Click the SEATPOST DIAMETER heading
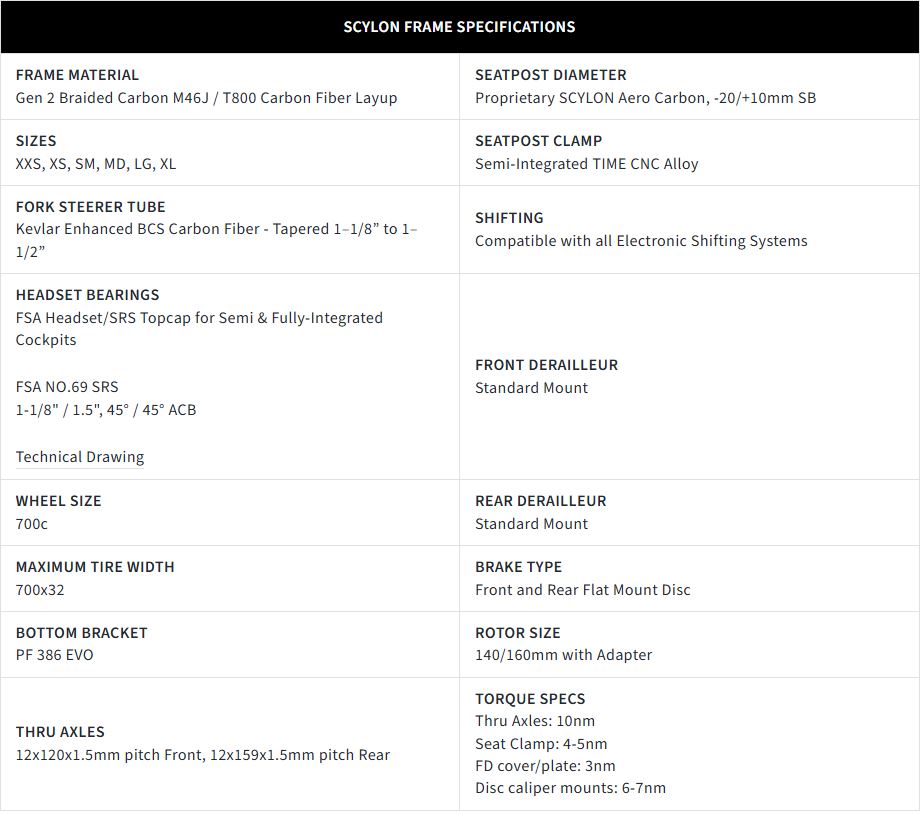The image size is (921, 814). coord(550,75)
